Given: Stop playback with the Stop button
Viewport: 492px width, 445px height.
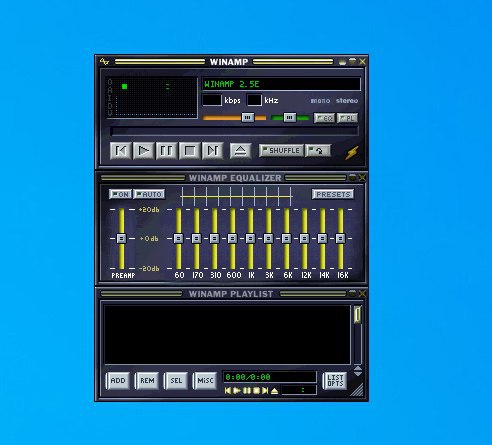Looking at the screenshot, I should 190,151.
